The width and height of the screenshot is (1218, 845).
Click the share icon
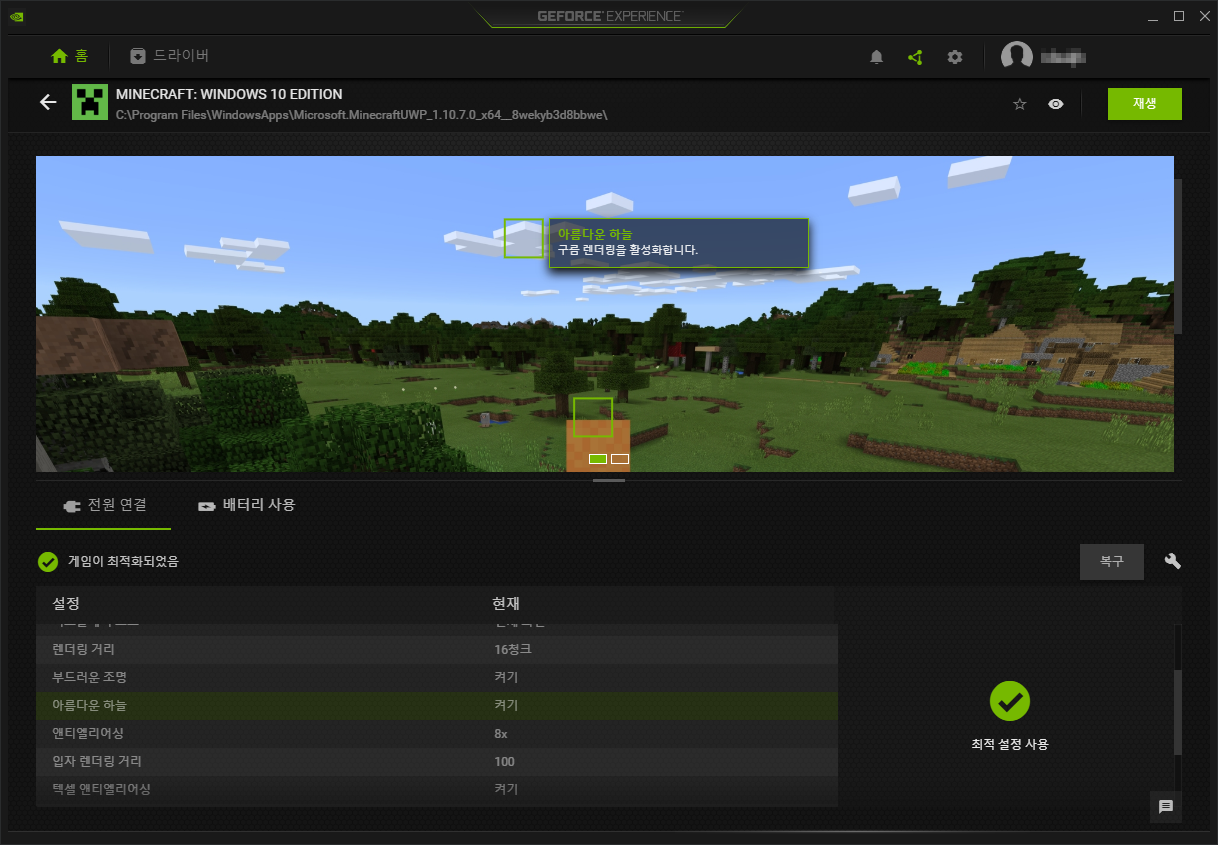pyautogui.click(x=915, y=57)
